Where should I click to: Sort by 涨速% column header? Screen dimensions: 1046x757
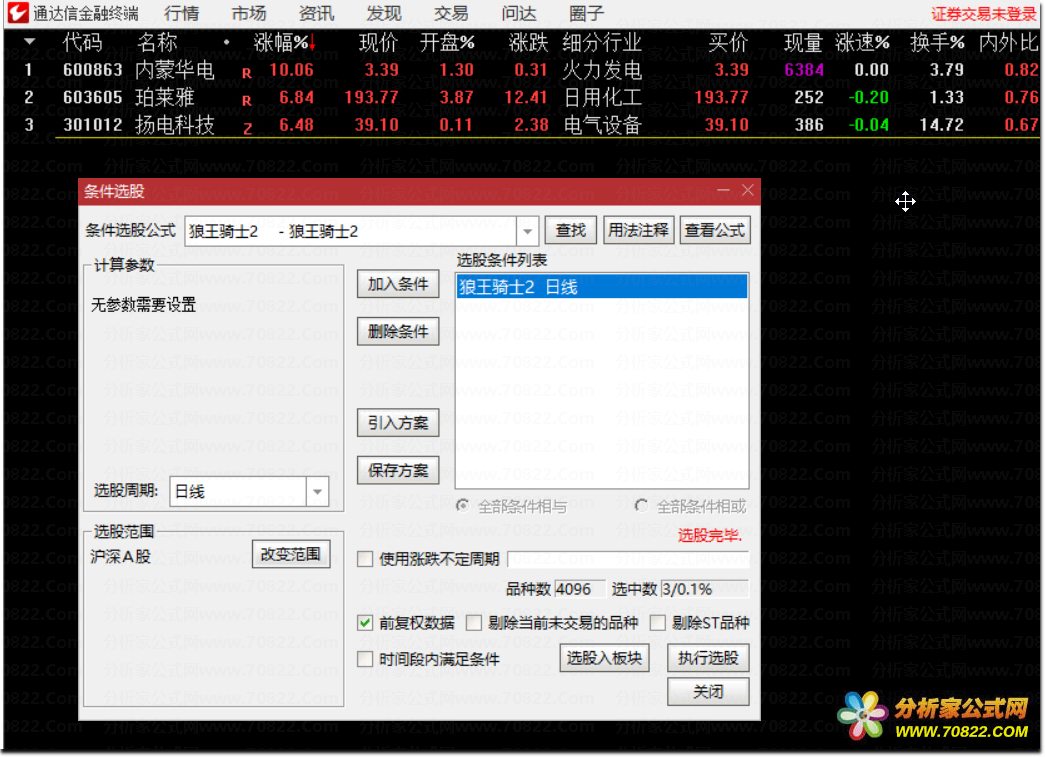(862, 43)
